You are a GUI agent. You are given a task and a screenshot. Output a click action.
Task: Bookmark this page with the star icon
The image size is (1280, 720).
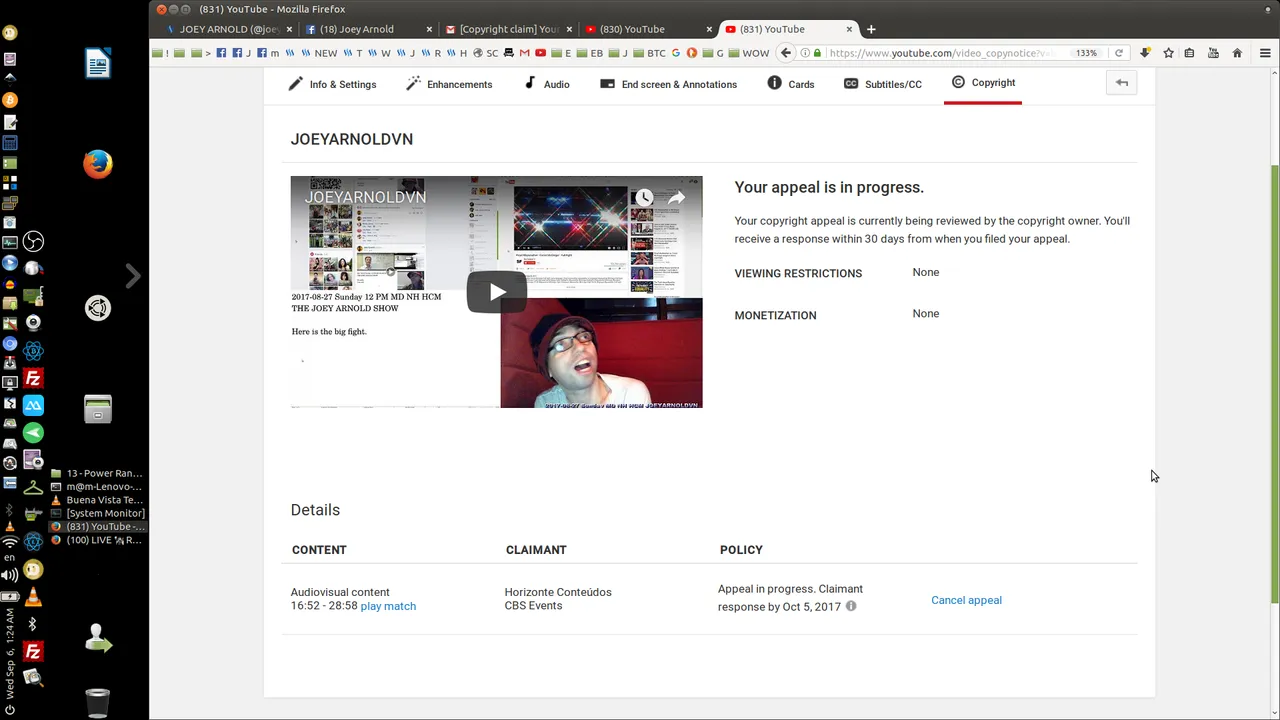1168,53
